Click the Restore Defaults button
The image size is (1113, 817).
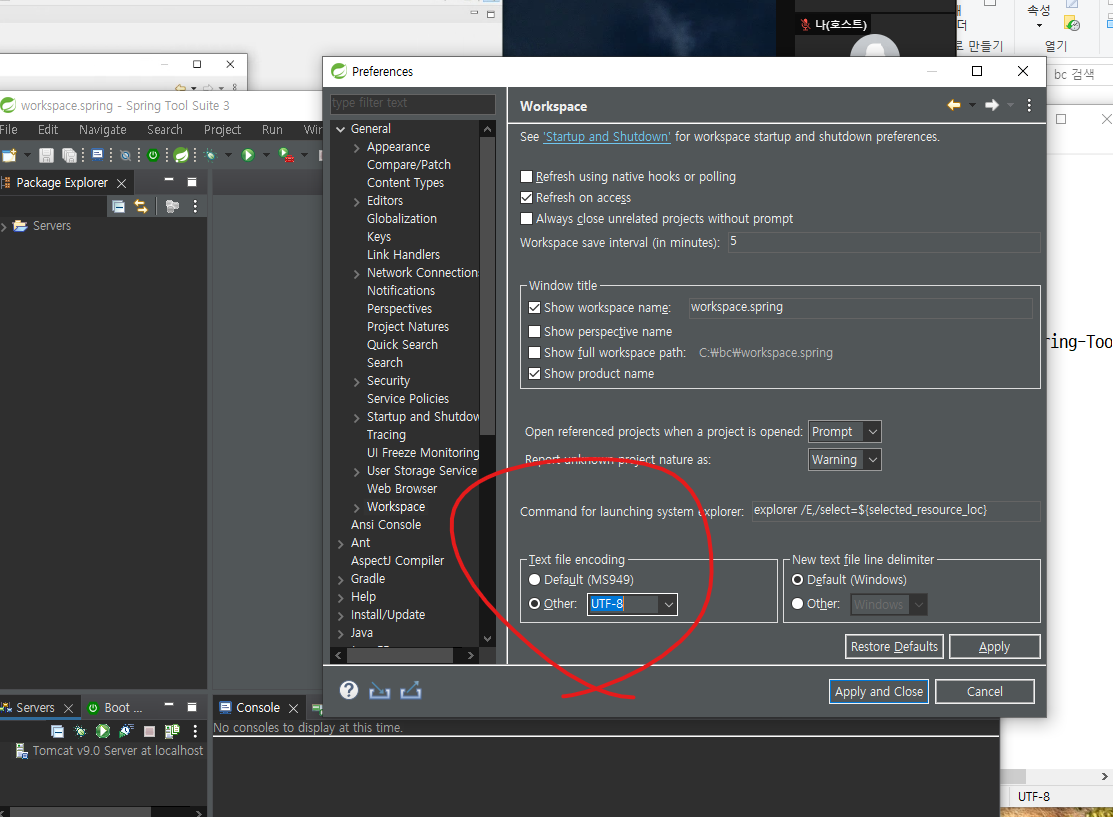894,647
